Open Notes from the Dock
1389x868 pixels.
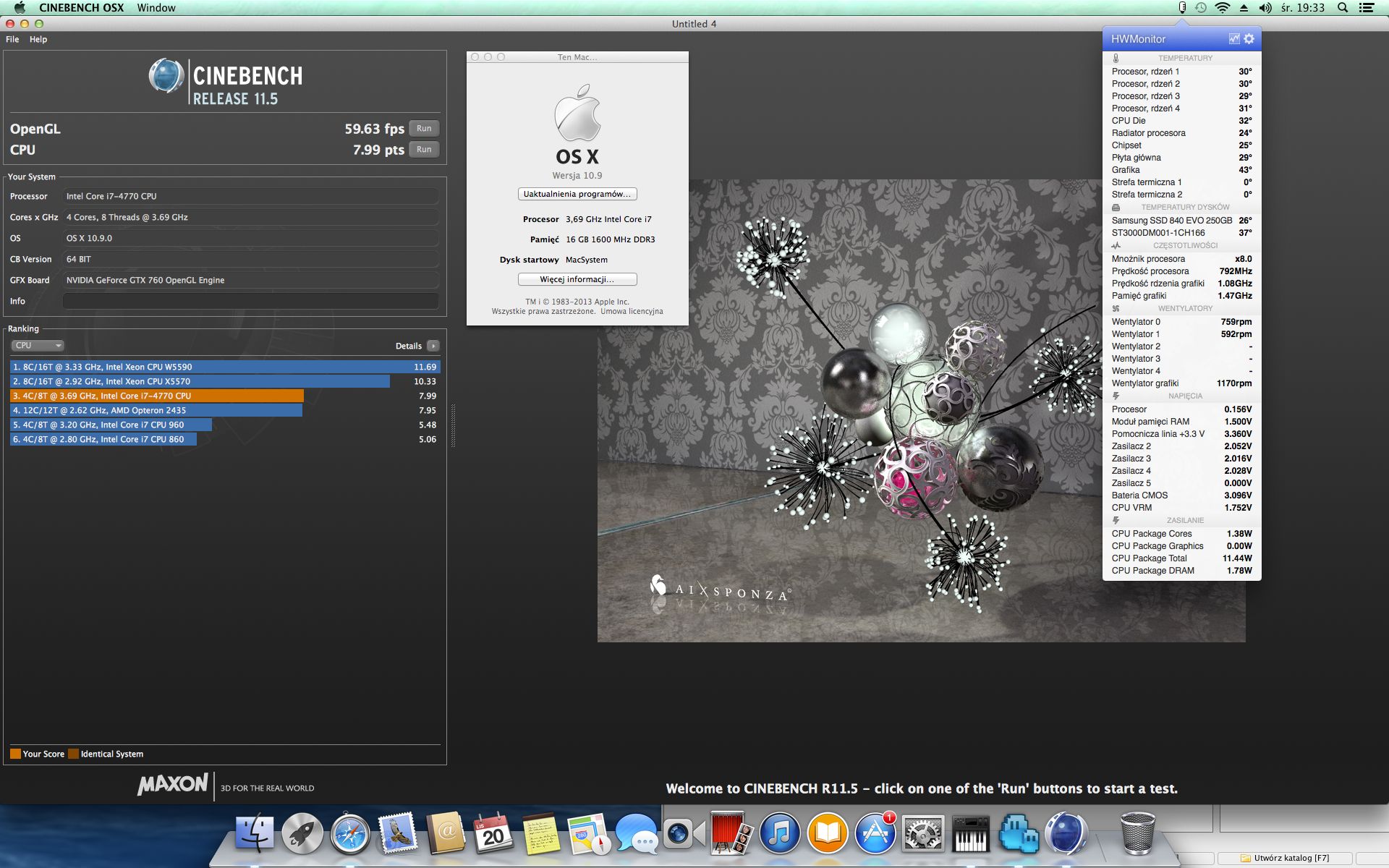(541, 834)
